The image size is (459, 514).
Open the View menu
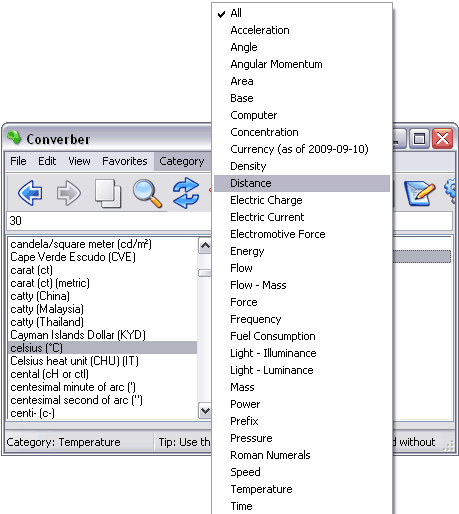pyautogui.click(x=79, y=161)
